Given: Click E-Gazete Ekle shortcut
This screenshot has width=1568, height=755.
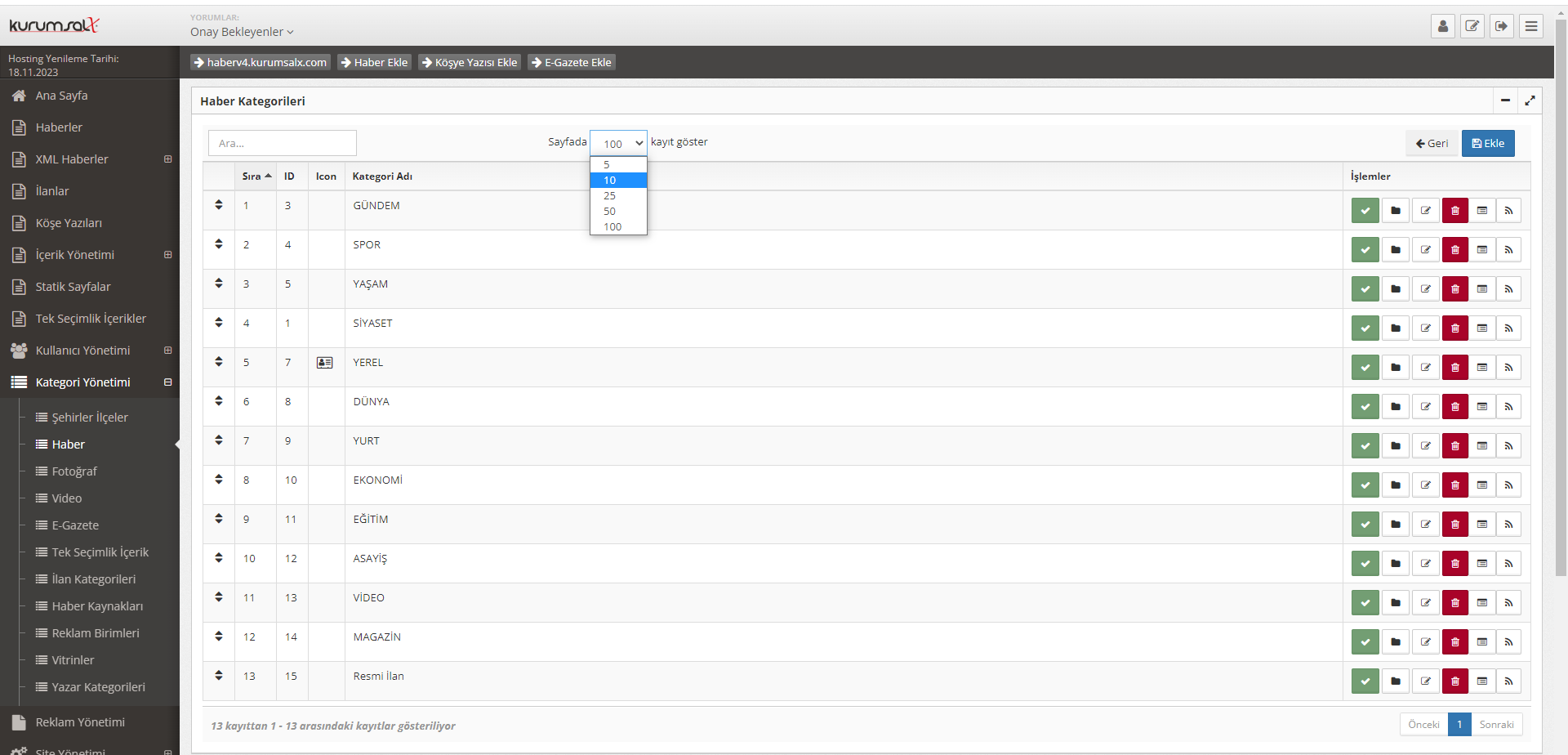Looking at the screenshot, I should click(572, 62).
